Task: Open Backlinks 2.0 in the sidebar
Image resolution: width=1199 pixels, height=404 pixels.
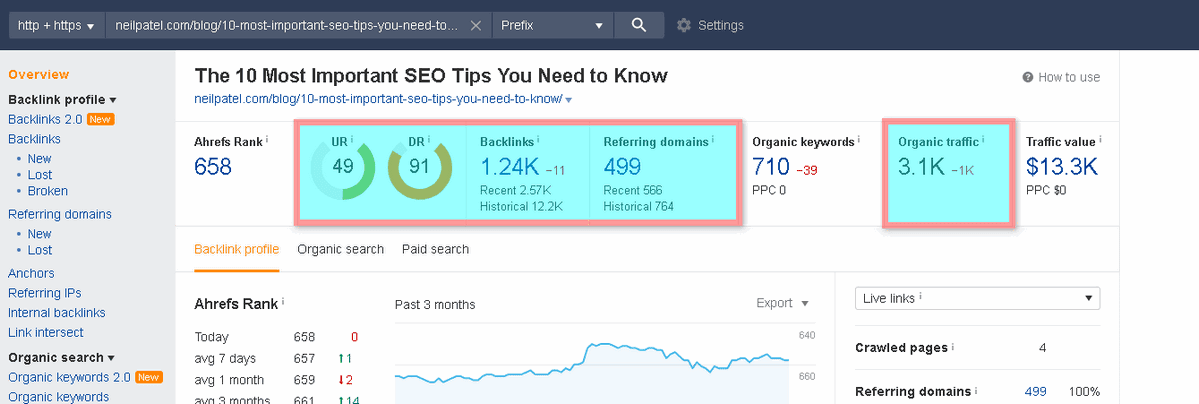Action: click(46, 119)
